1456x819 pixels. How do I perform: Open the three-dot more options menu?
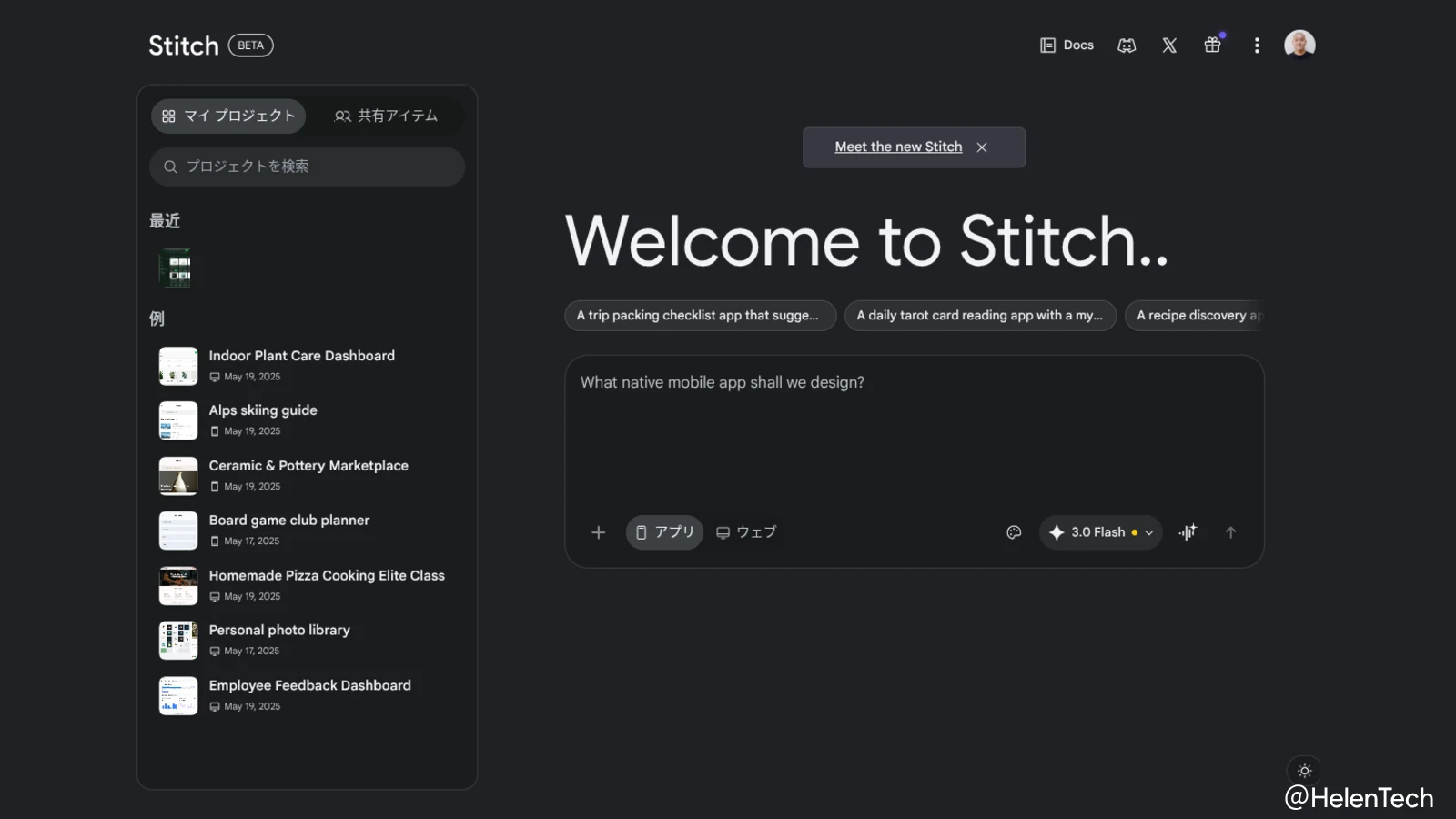pyautogui.click(x=1257, y=45)
